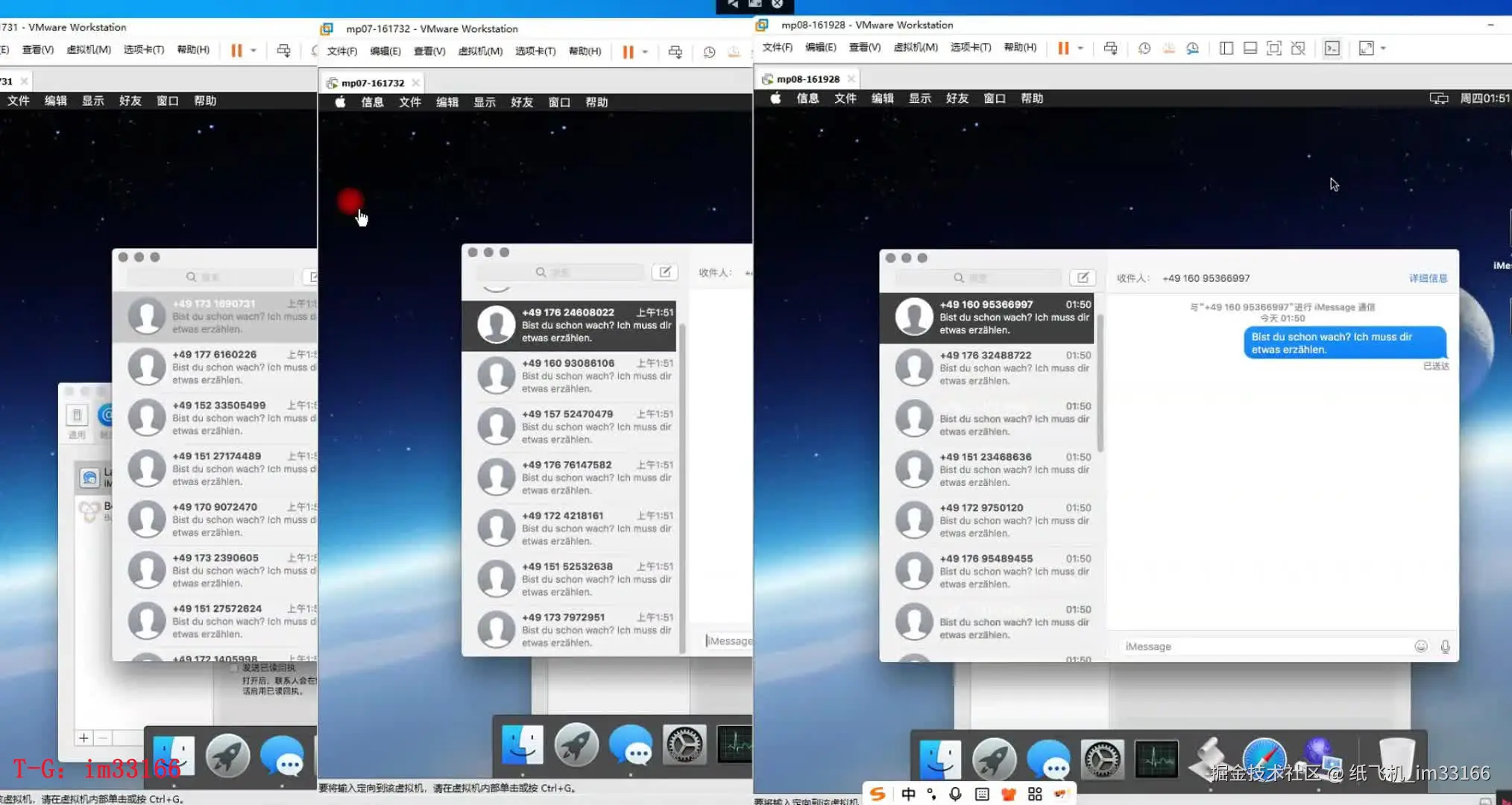Expand the pause dropdown arrow in mp07 toolbar
The height and width of the screenshot is (805, 1512).
tap(645, 51)
